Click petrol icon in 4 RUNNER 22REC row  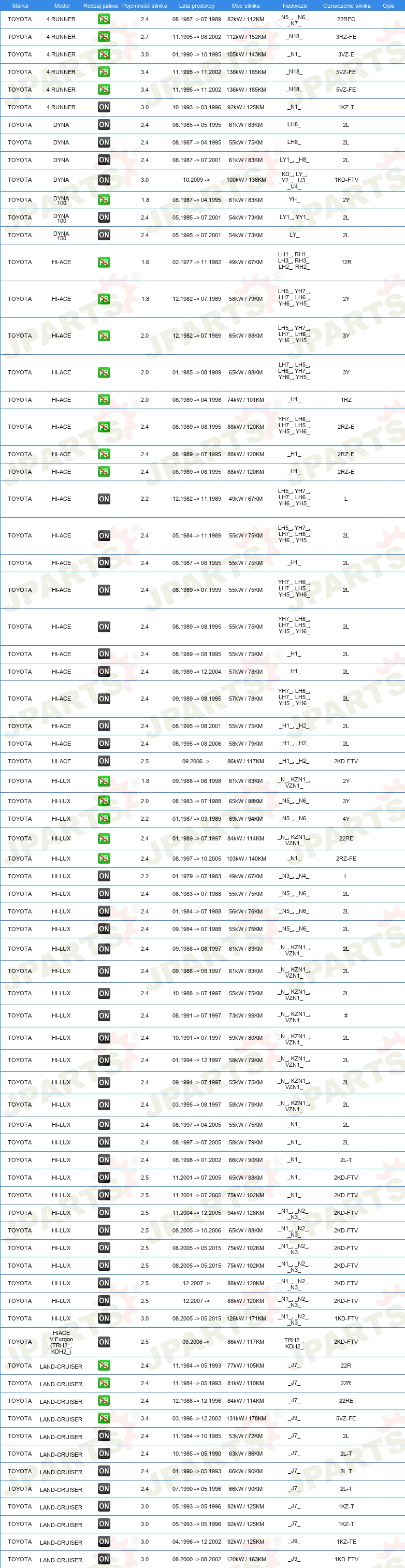pos(104,19)
